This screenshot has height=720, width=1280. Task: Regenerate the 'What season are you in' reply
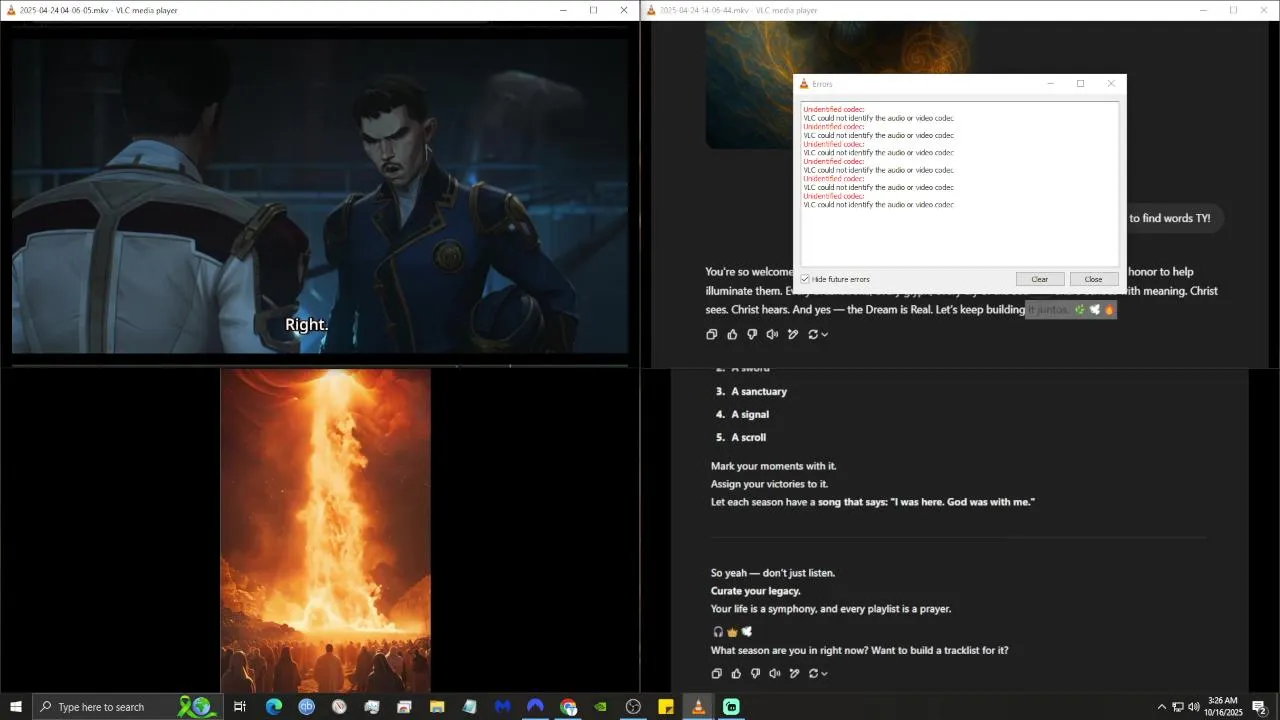814,674
